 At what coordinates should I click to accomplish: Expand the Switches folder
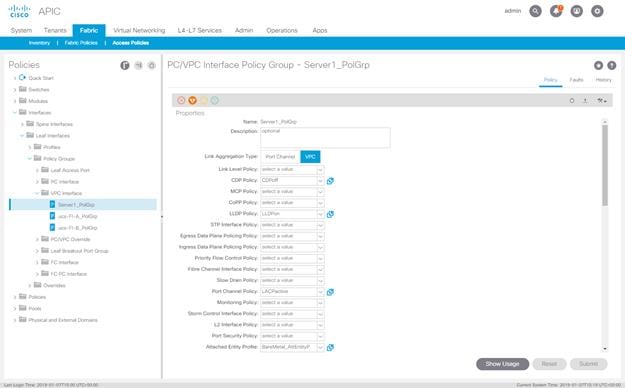(15, 90)
